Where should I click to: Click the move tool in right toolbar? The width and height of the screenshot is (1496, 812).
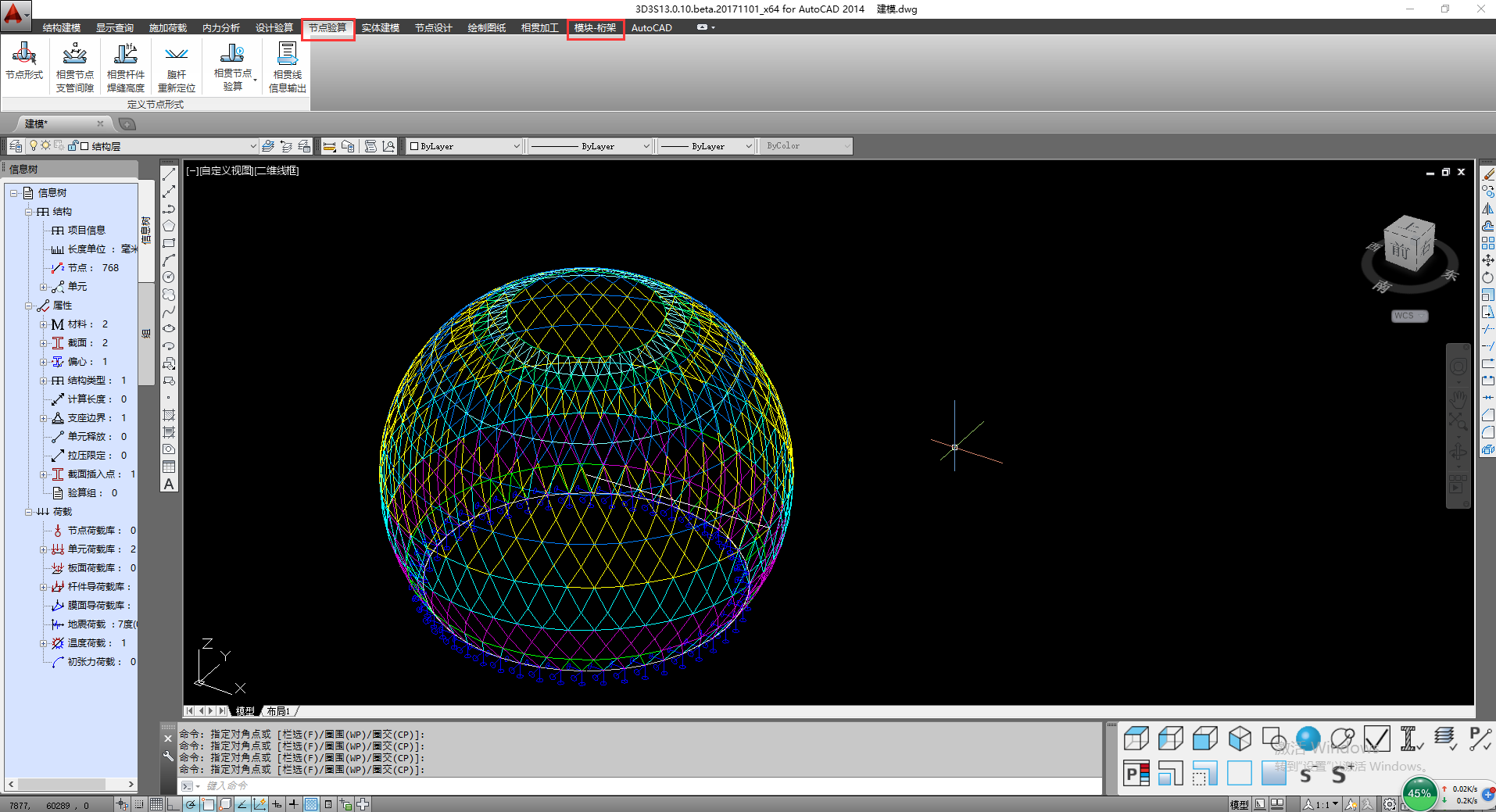coord(1487,260)
